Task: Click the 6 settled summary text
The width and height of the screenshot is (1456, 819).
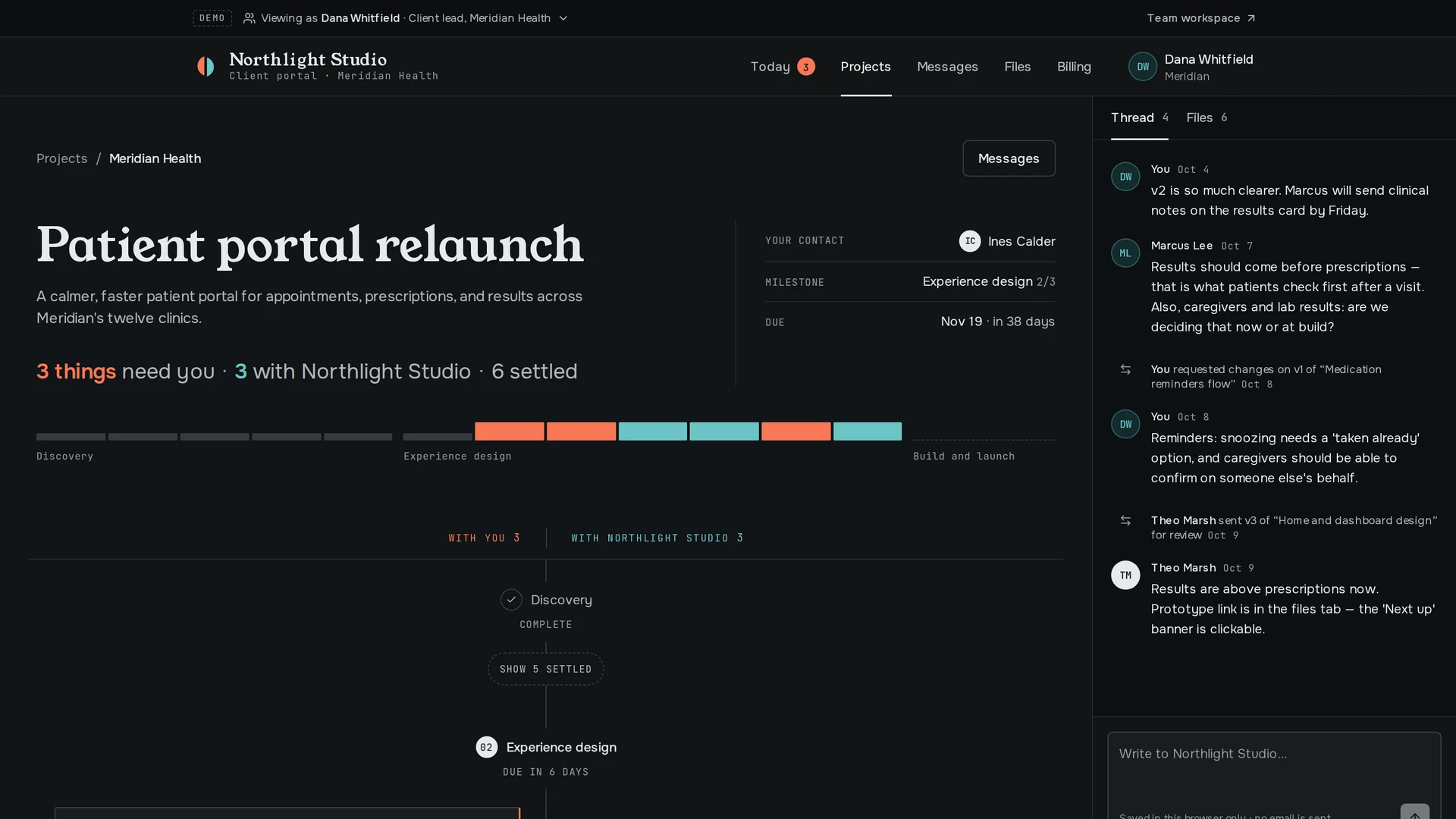Action: pos(534,372)
